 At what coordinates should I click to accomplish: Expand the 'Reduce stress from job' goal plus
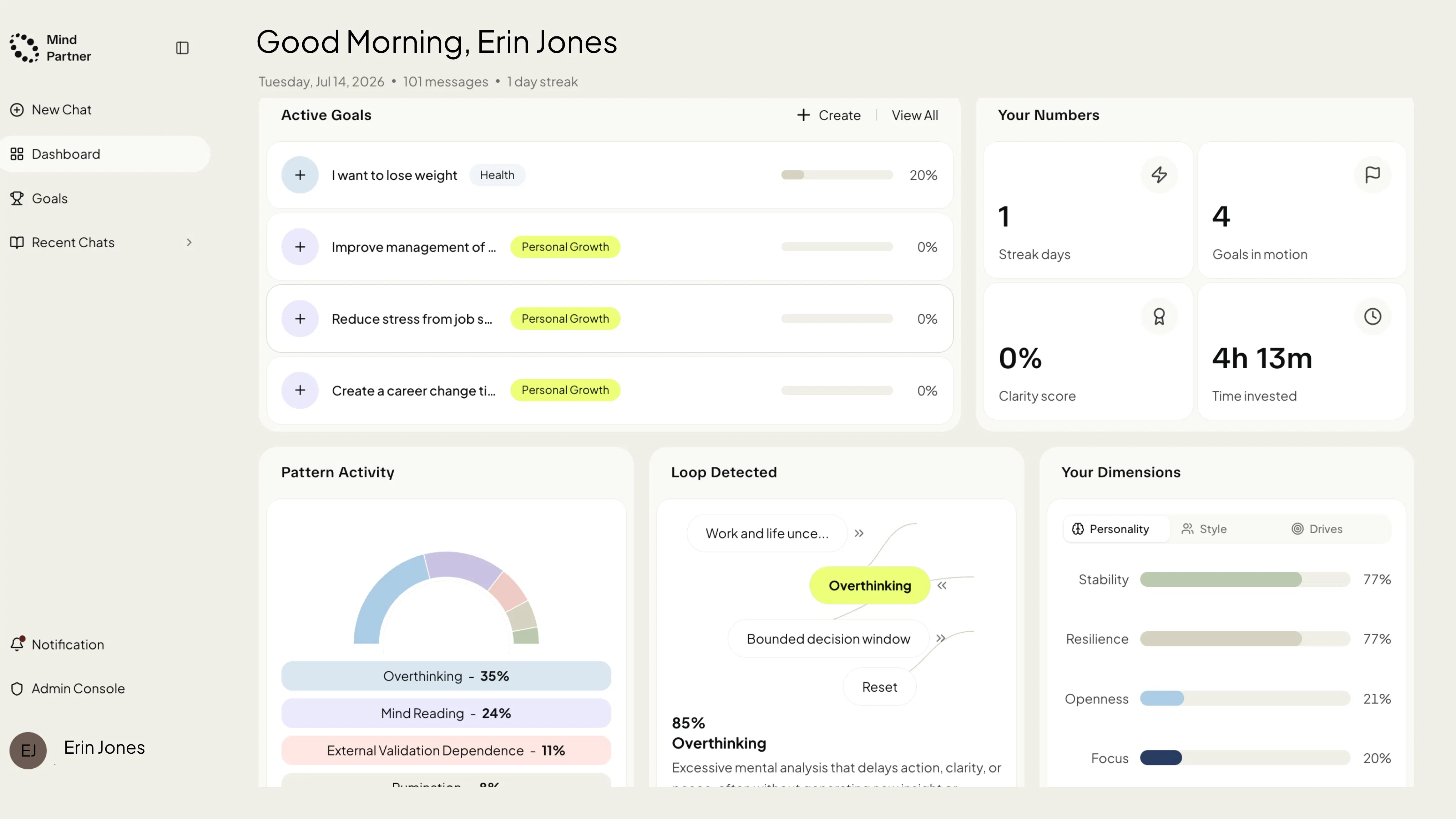click(300, 319)
